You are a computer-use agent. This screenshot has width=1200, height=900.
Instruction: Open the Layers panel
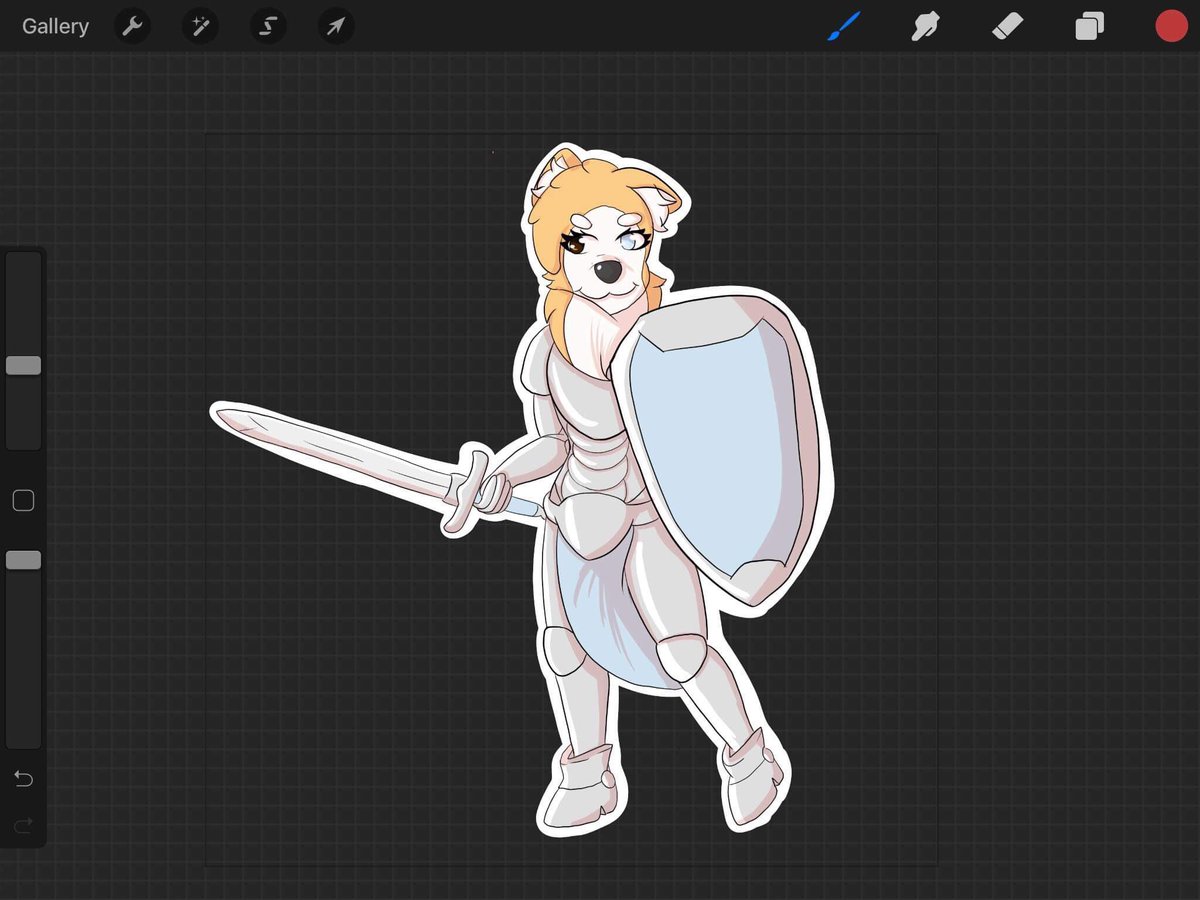coord(1089,26)
